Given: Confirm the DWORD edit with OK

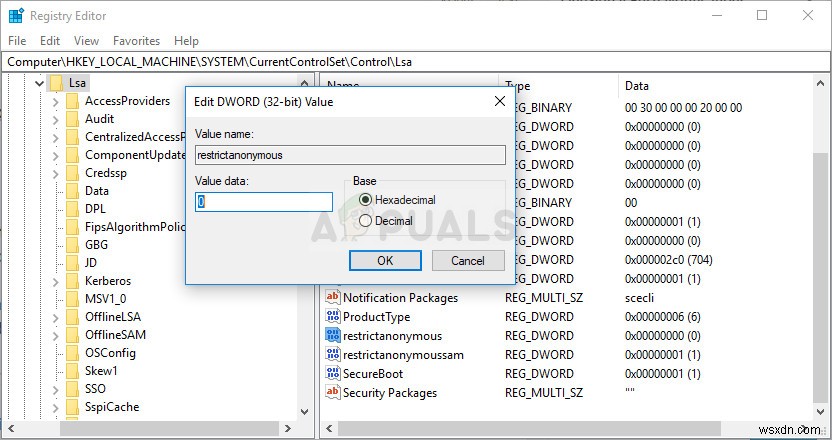Looking at the screenshot, I should point(385,261).
